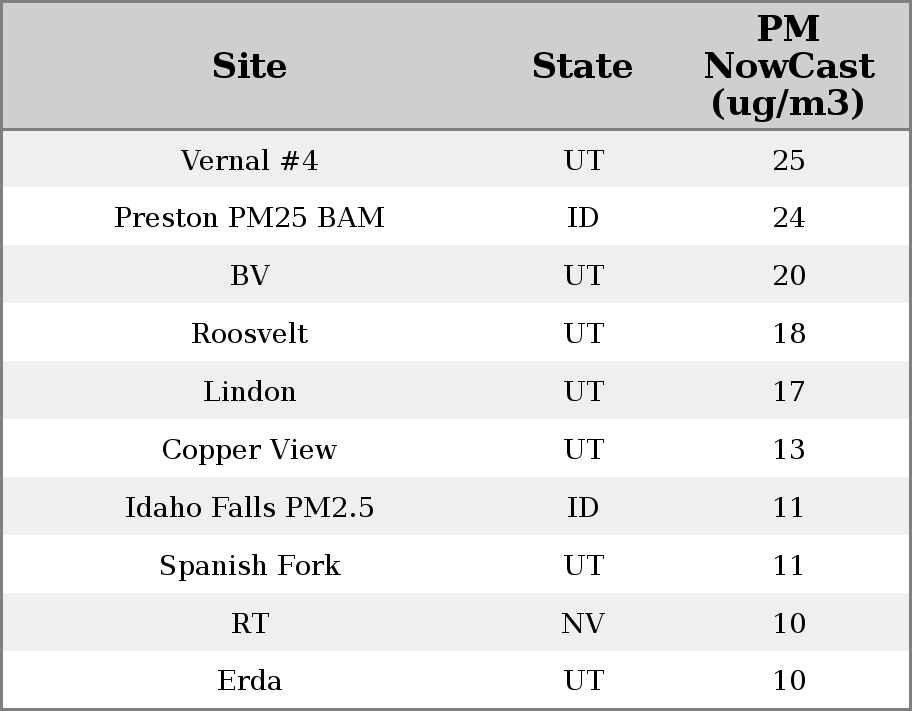Click the PM value 25
912x711 pixels.
(789, 160)
